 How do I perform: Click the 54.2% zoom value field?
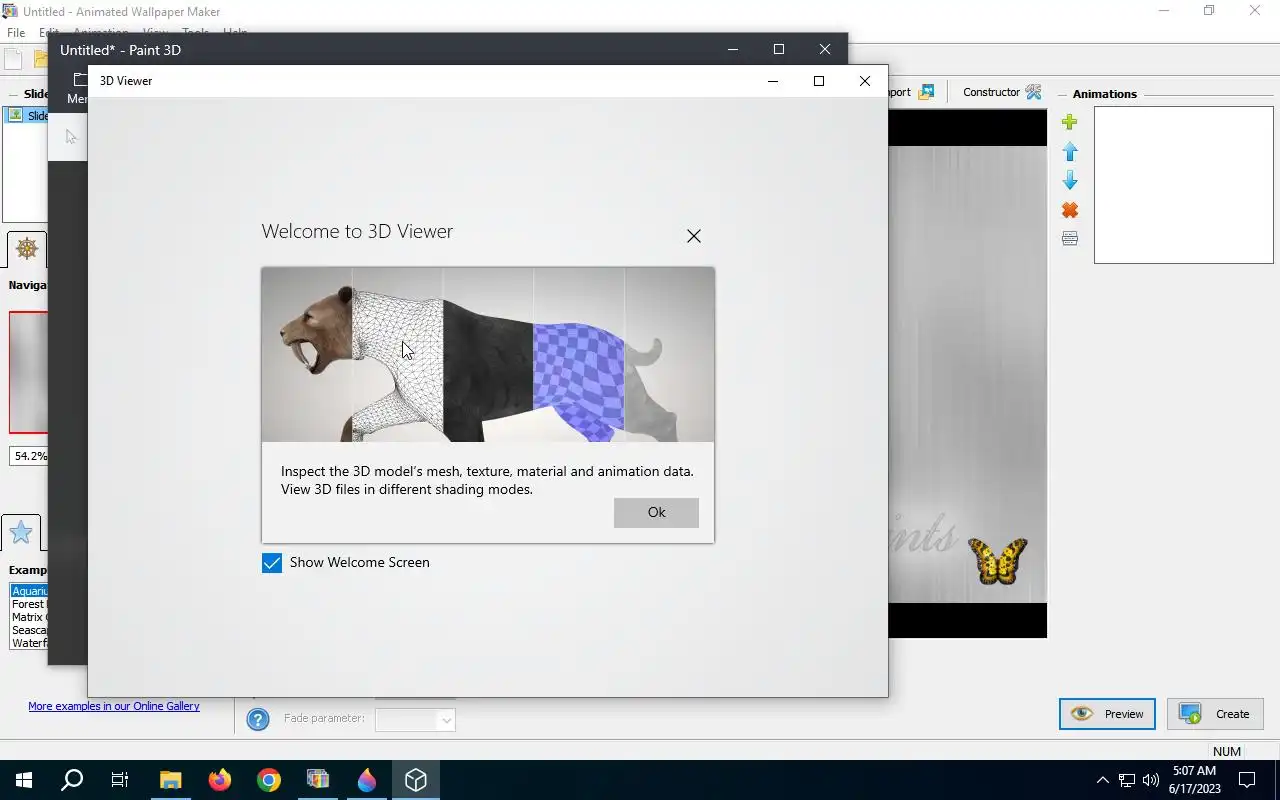(x=29, y=456)
